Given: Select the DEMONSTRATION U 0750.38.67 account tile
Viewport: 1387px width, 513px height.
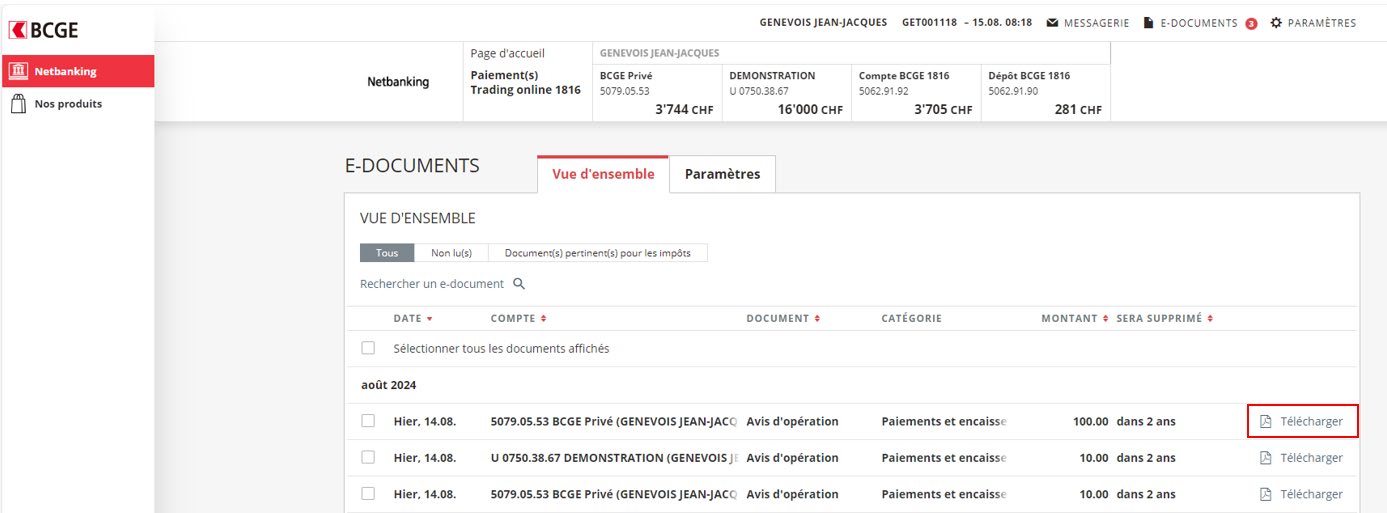Looking at the screenshot, I should coord(787,93).
